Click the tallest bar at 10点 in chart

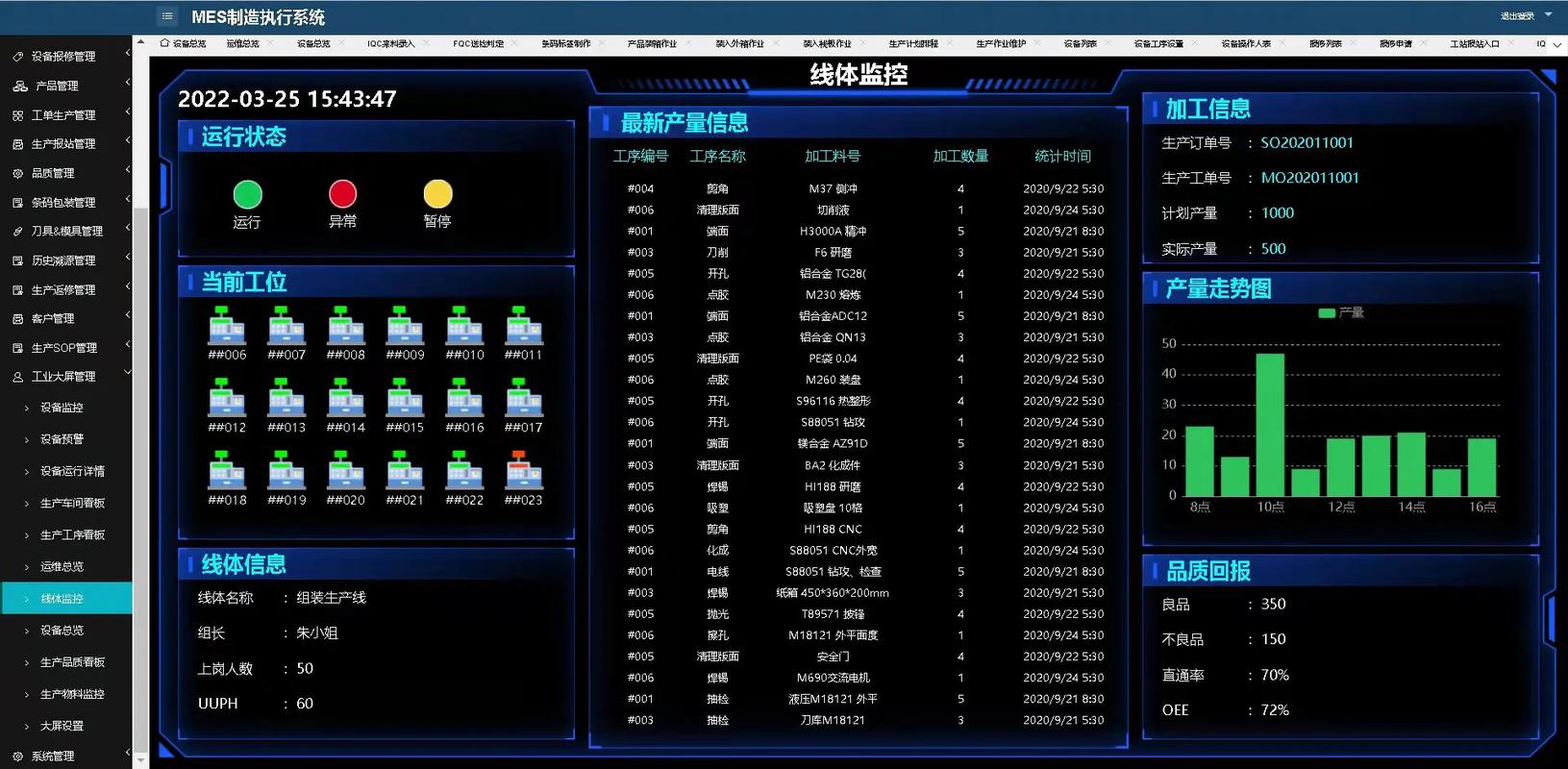click(x=1270, y=425)
